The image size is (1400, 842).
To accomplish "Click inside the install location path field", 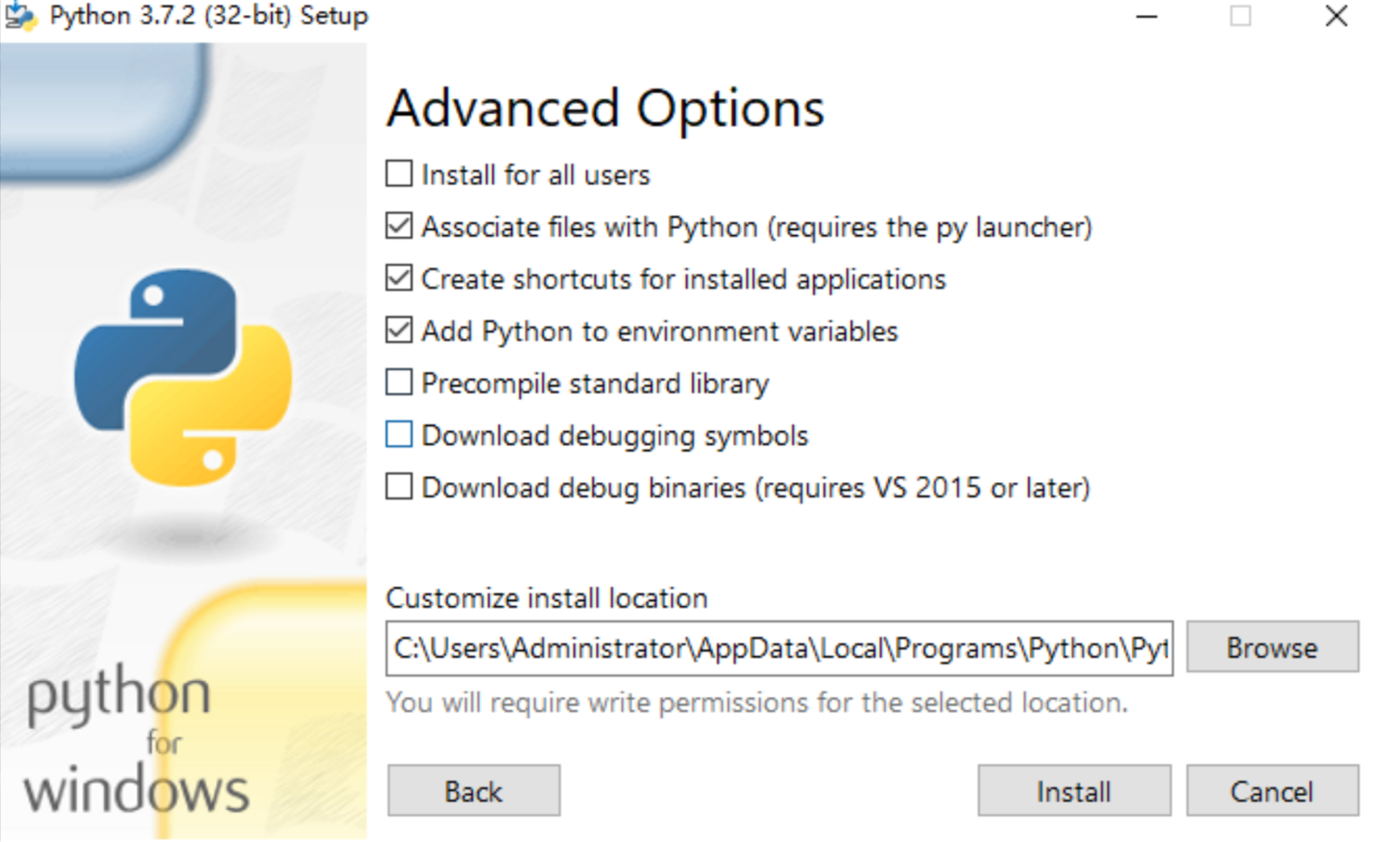I will (x=778, y=648).
